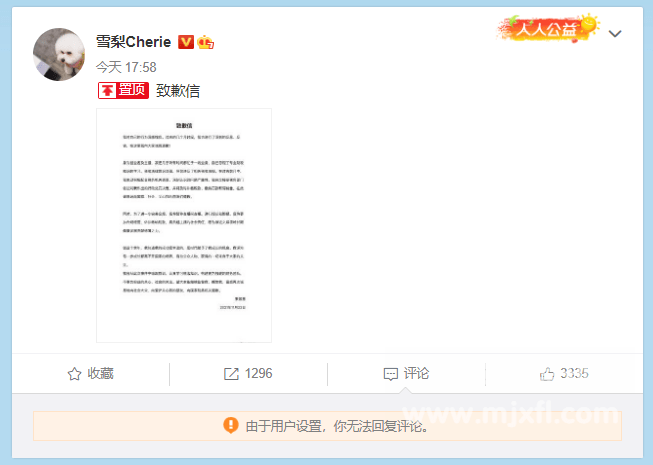The width and height of the screenshot is (653, 465).
Task: Click the repost share arrow icon
Action: (231, 374)
